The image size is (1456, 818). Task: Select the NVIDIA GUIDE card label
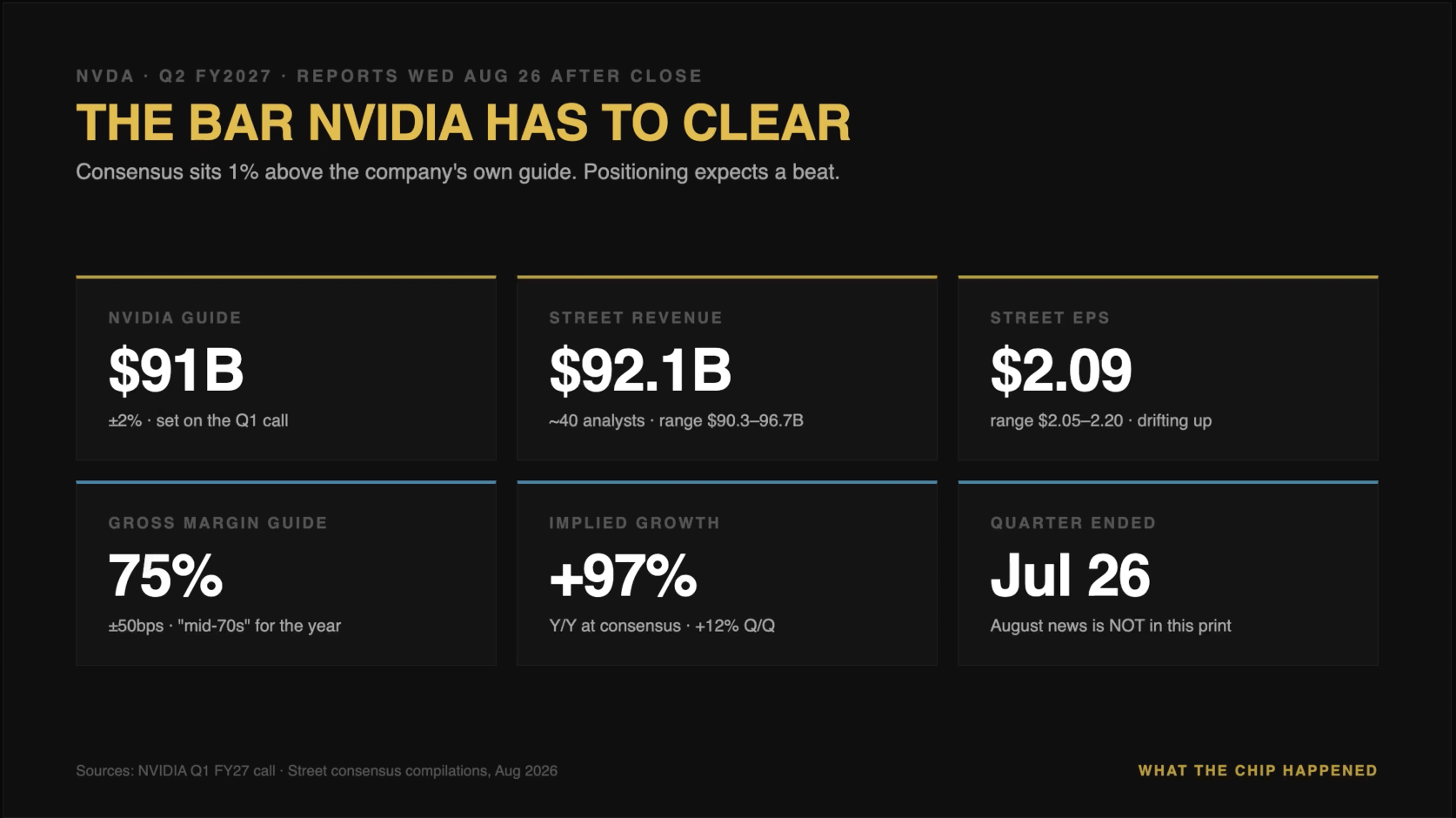pyautogui.click(x=175, y=318)
